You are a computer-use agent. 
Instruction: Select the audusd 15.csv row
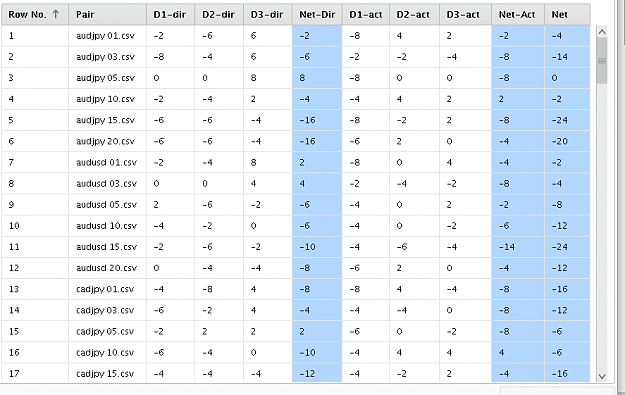pyautogui.click(x=295, y=247)
